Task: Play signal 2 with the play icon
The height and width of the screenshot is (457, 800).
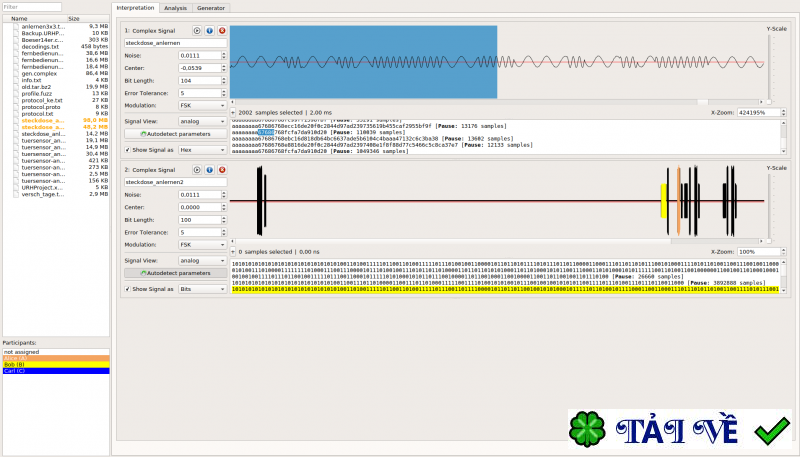Action: point(198,170)
